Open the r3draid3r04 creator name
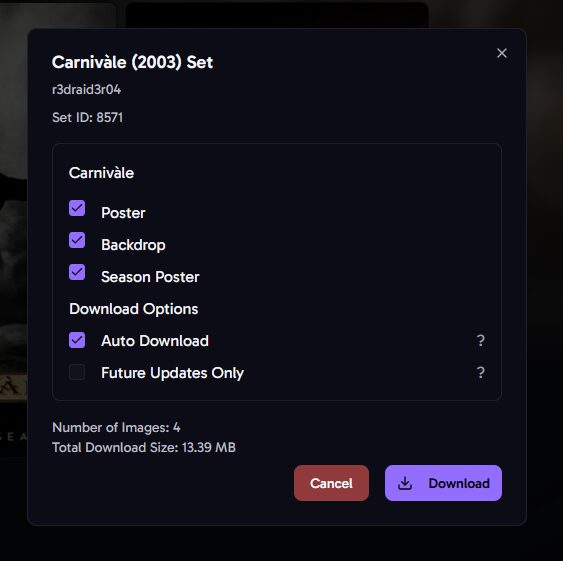Viewport: 563px width, 561px height. (x=87, y=89)
